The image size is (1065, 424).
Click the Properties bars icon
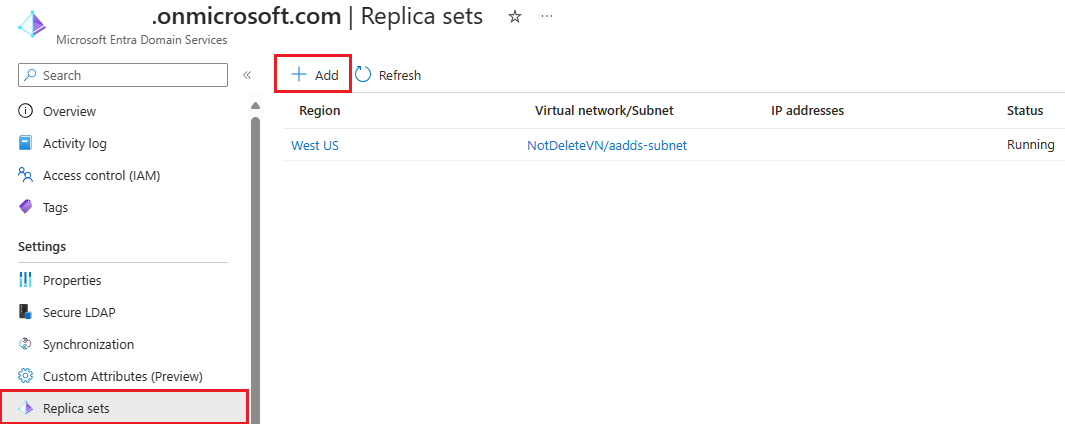(26, 280)
